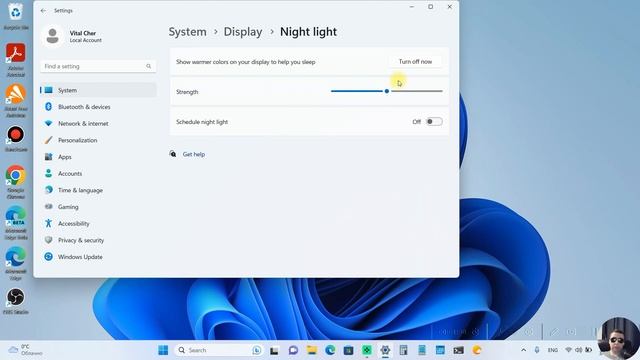Open the System settings category
The height and width of the screenshot is (360, 640).
pyautogui.click(x=98, y=90)
